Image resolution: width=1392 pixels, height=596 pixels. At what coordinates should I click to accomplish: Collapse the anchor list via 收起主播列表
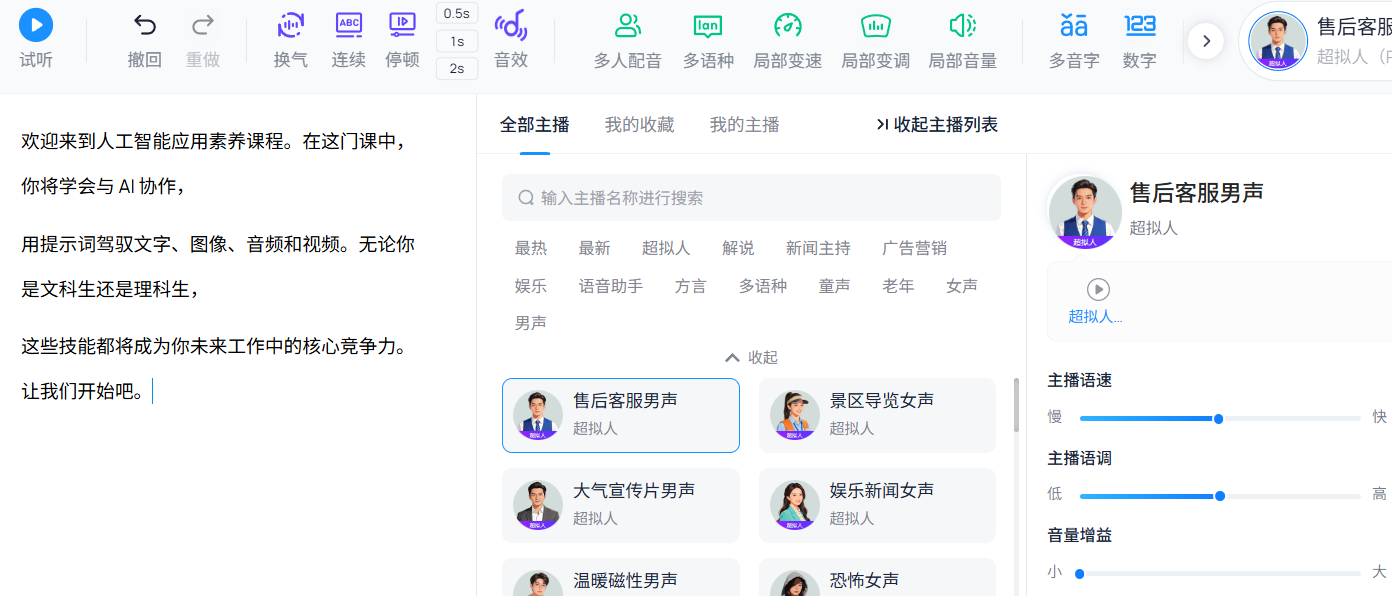click(x=937, y=125)
